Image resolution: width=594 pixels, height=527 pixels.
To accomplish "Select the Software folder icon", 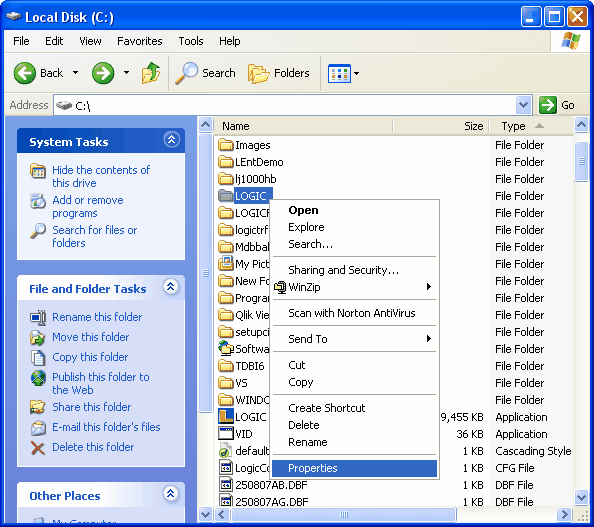I will (x=226, y=349).
